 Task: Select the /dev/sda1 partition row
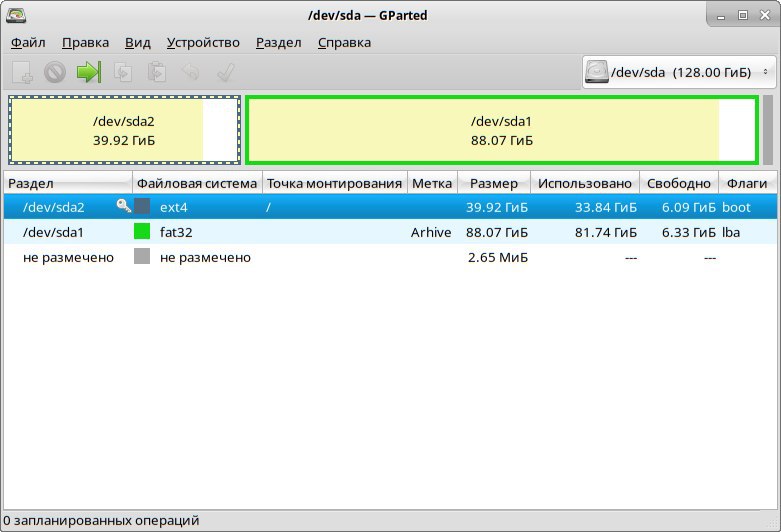coord(390,232)
